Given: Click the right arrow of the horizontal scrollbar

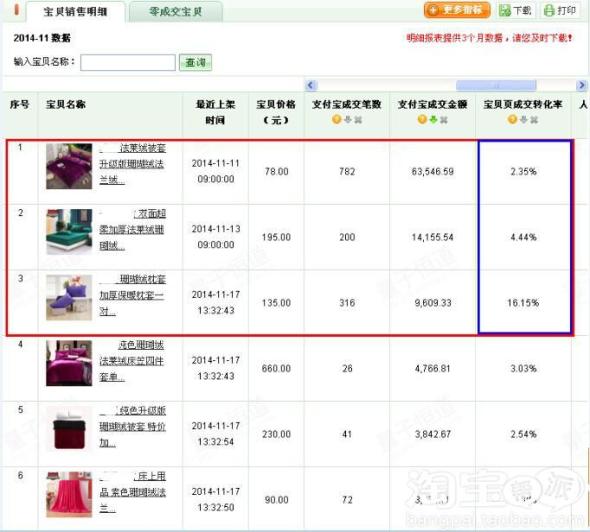Looking at the screenshot, I should pyautogui.click(x=582, y=85).
